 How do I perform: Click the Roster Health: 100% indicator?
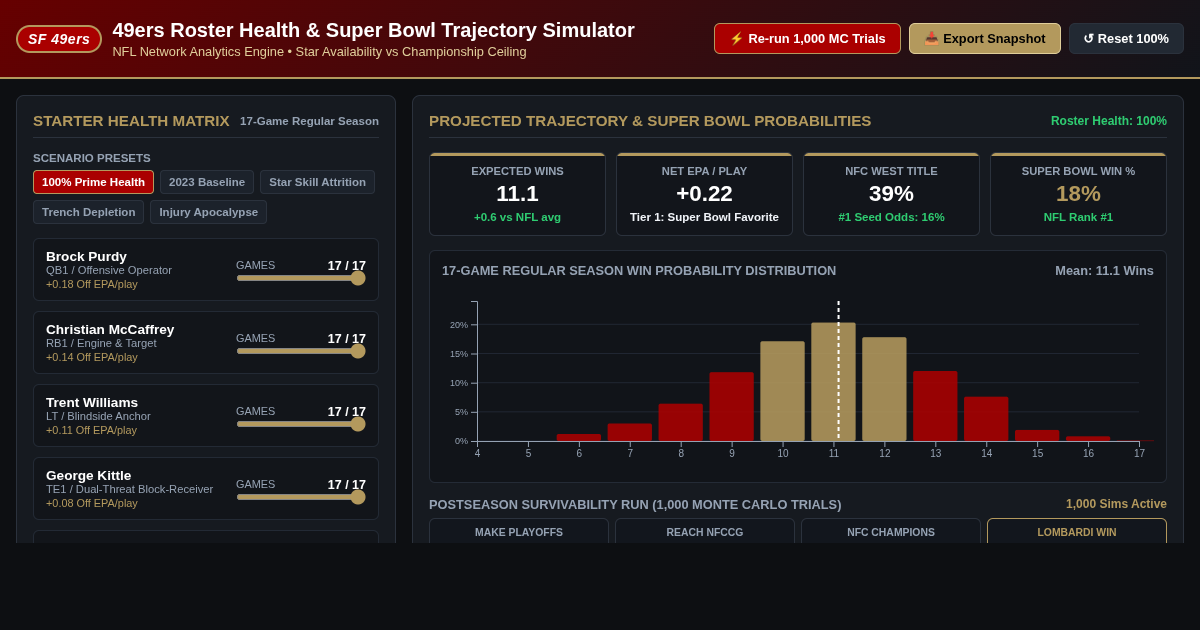1109,121
